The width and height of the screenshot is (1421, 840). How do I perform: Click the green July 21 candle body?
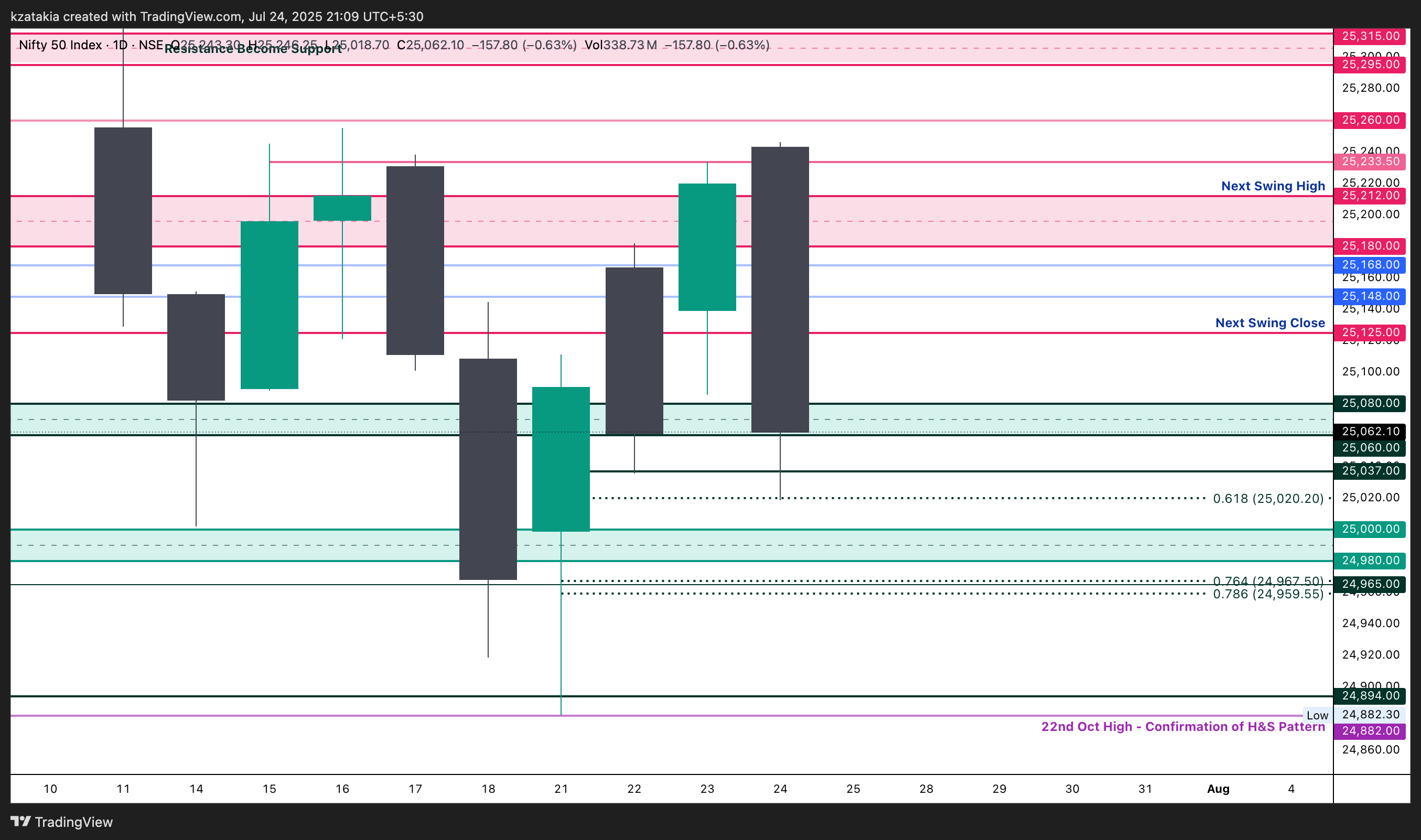[561, 459]
